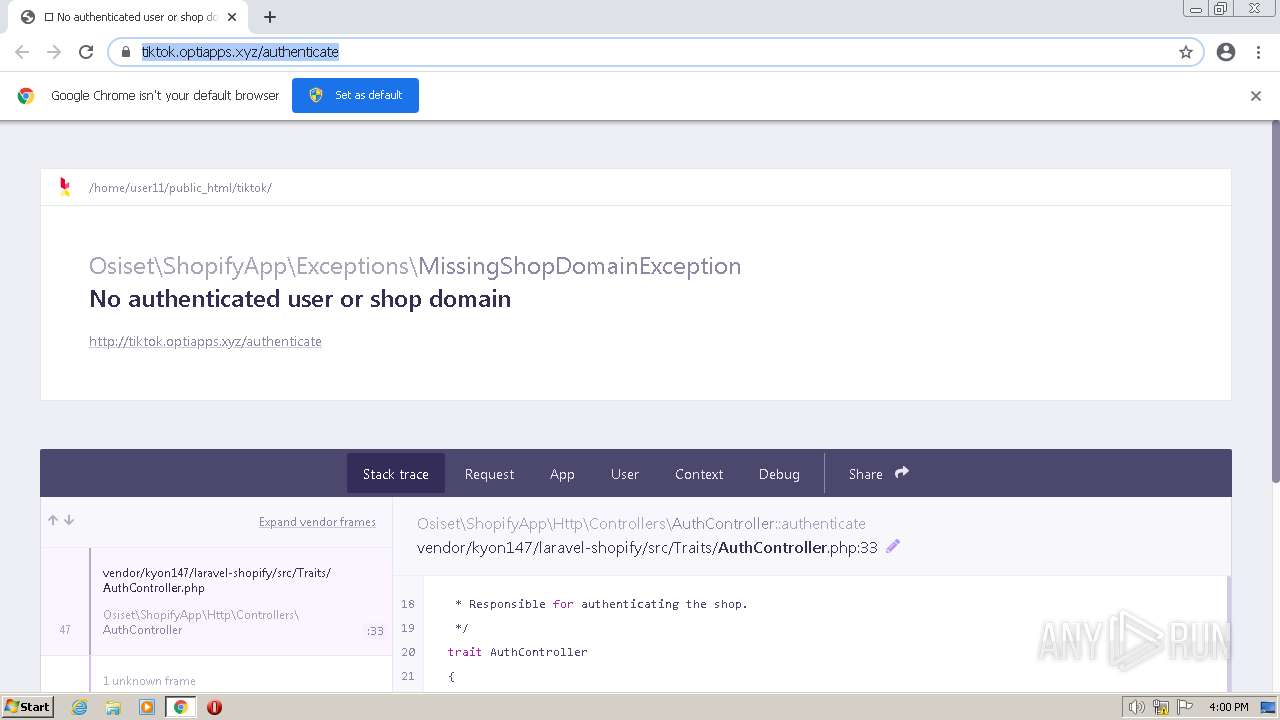Viewport: 1280px width, 720px height.
Task: Switch to the Debug tab
Action: [x=779, y=474]
